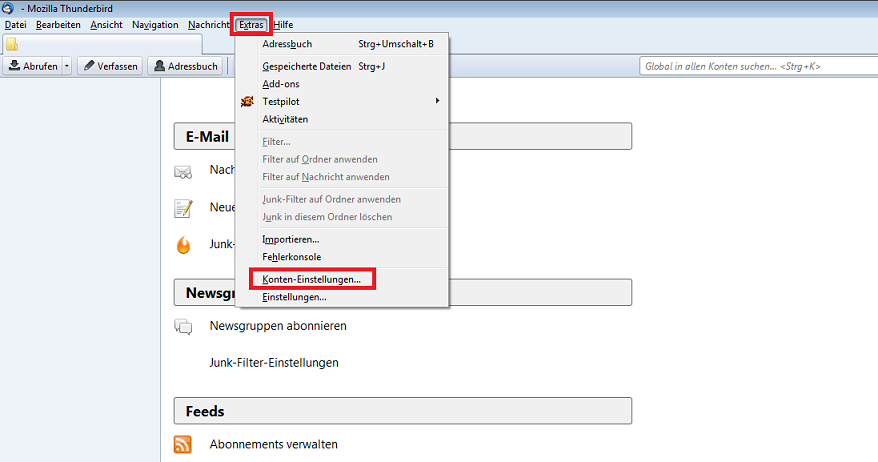Open the Navigation menu
878x462 pixels.
pos(155,25)
